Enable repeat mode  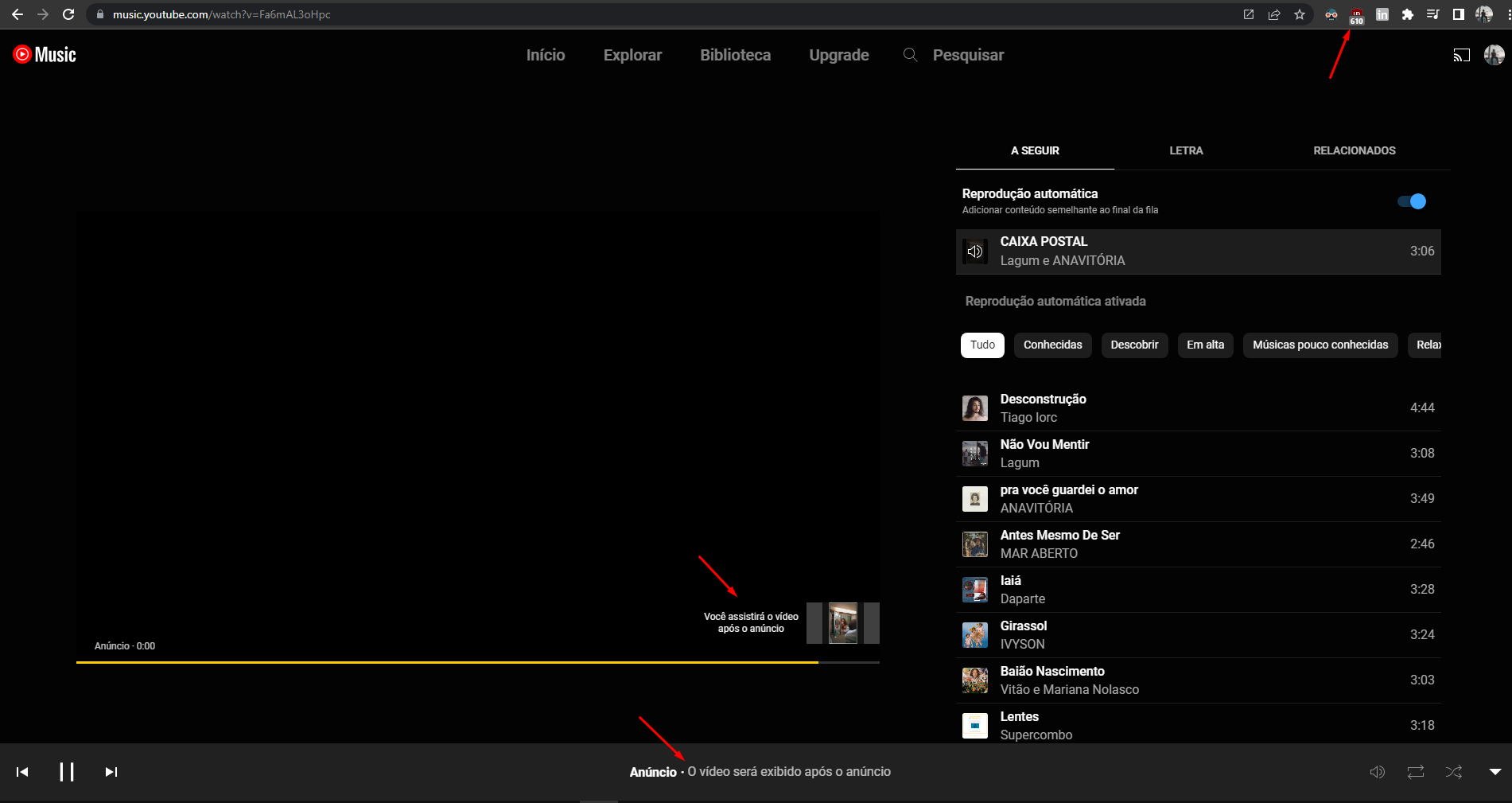(x=1415, y=771)
